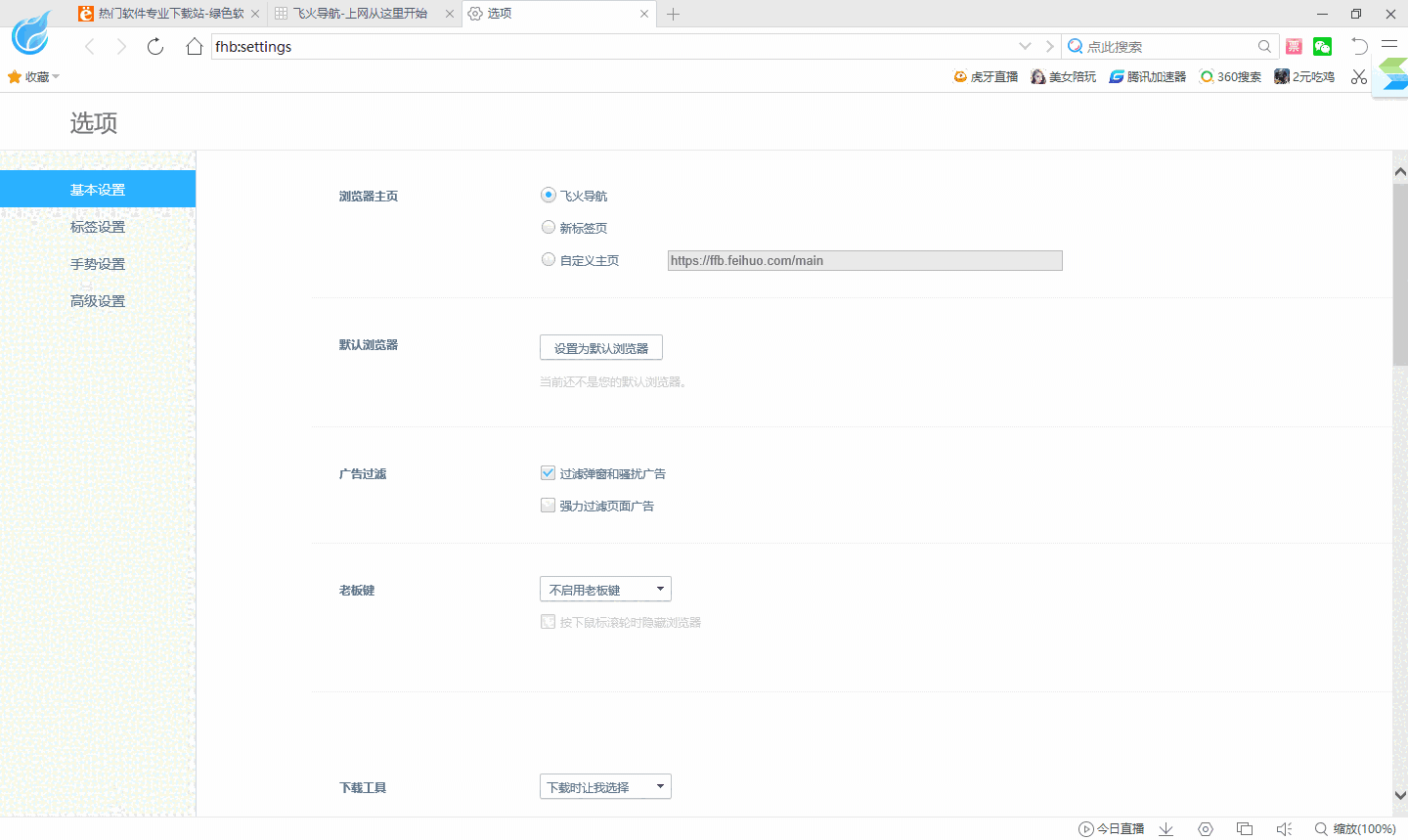This screenshot has height=840, width=1408.
Task: Click the 缩放(100%) zoom level text
Action: click(x=1364, y=829)
